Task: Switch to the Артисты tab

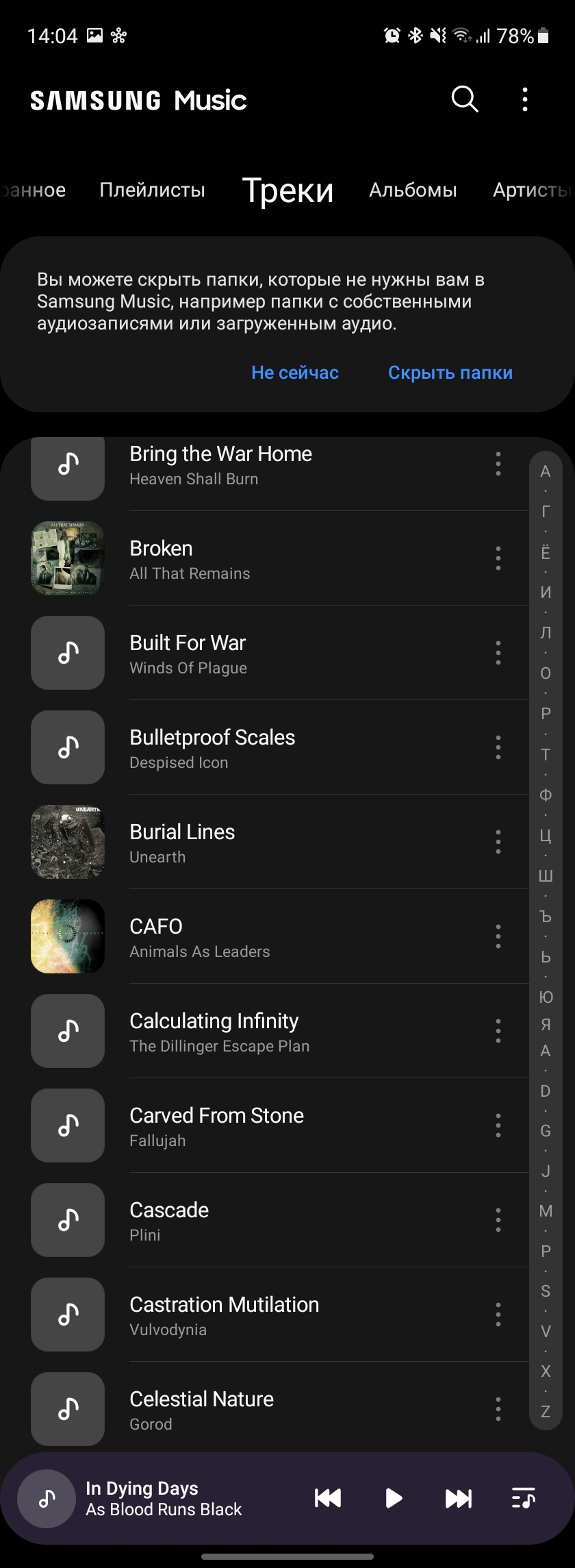Action: (531, 190)
